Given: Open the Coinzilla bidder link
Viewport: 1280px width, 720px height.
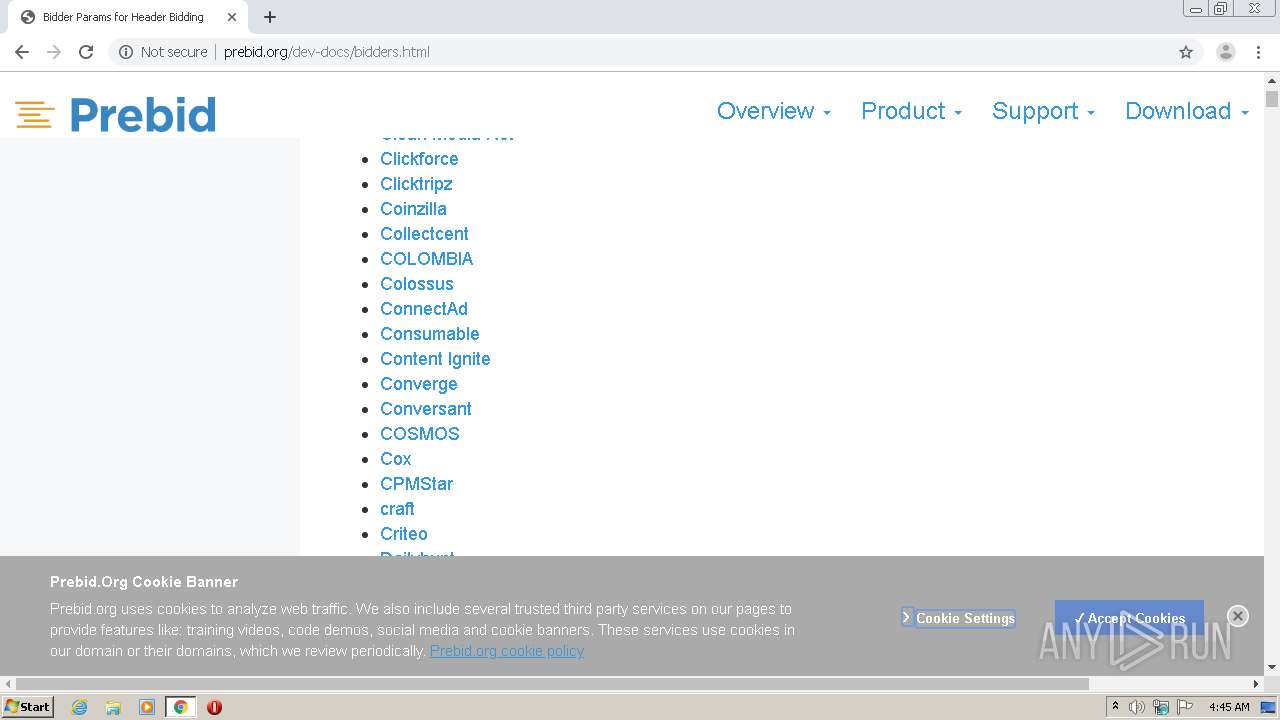Looking at the screenshot, I should (413, 209).
